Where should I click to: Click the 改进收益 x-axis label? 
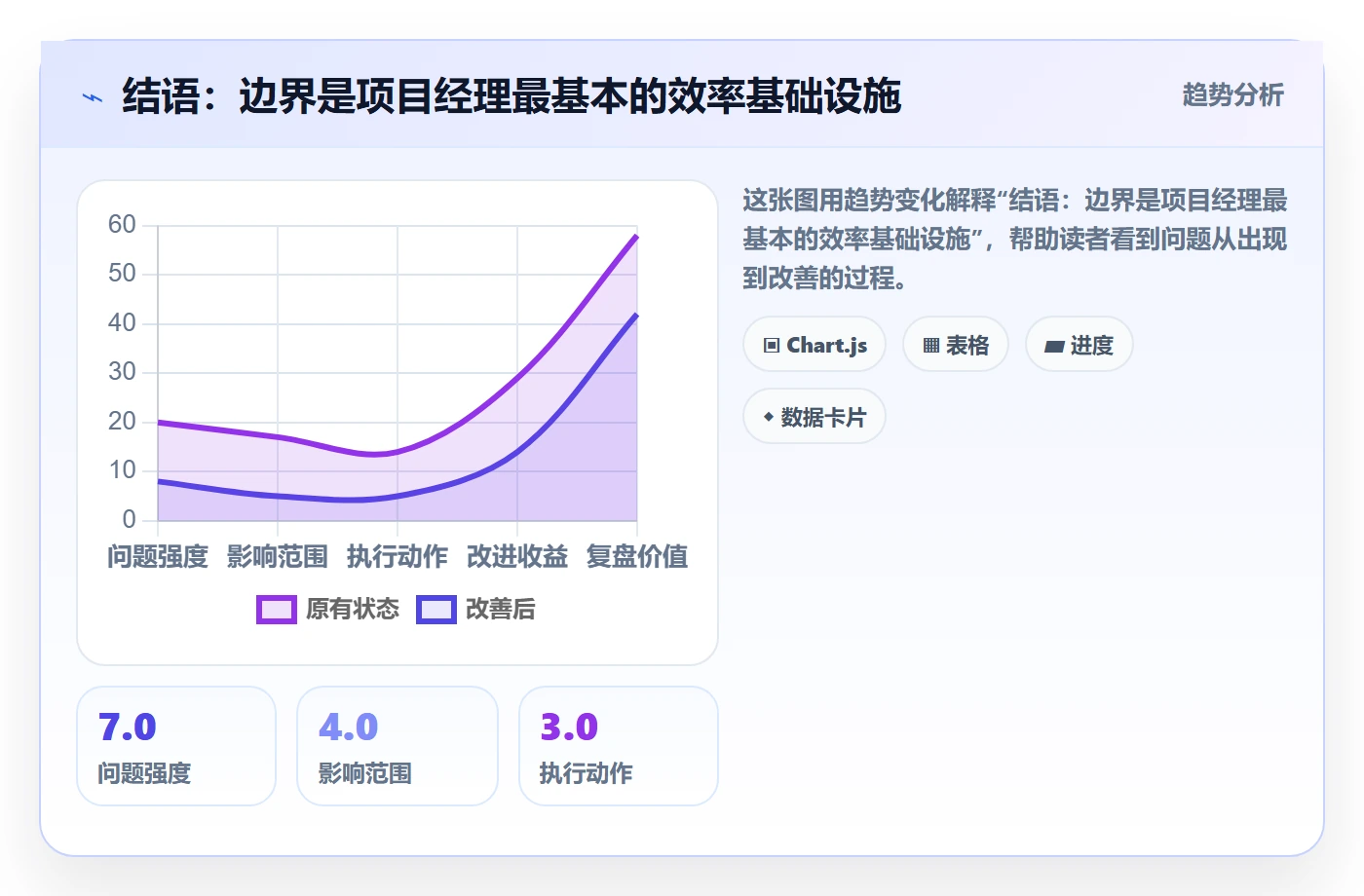(x=517, y=557)
